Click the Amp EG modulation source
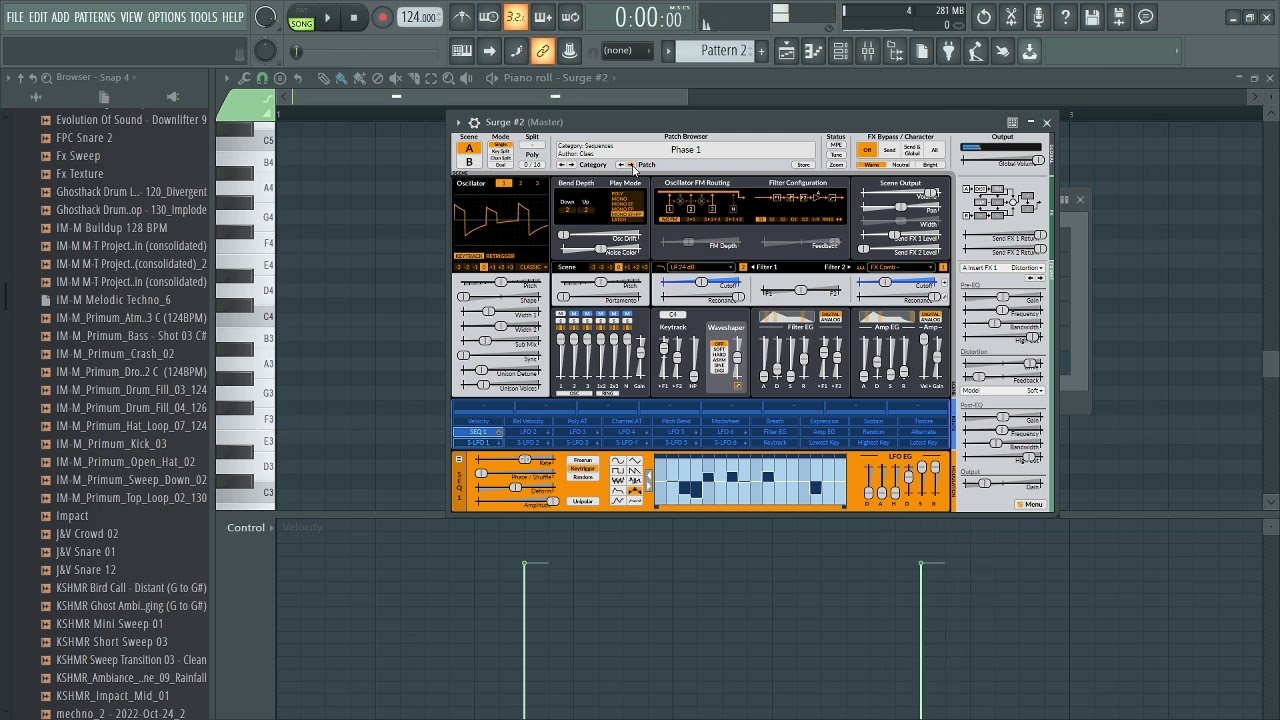Image resolution: width=1280 pixels, height=720 pixels. tap(825, 432)
